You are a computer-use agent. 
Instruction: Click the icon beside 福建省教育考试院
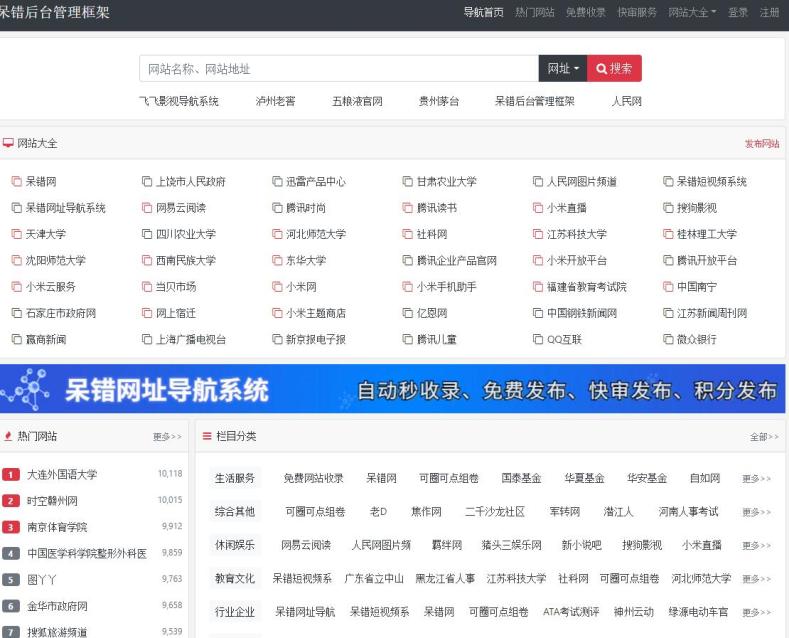tap(538, 287)
